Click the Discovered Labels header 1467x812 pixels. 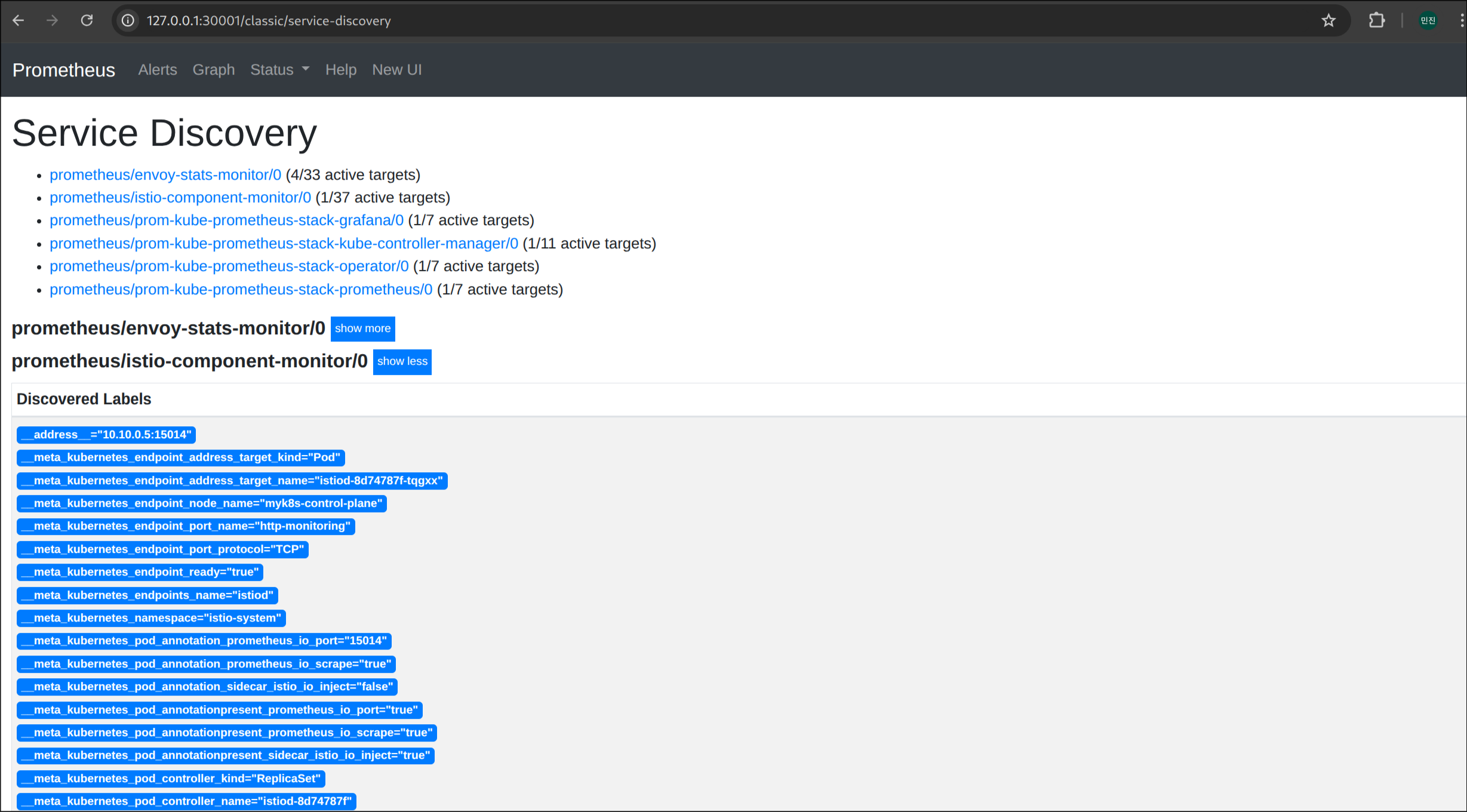(84, 399)
